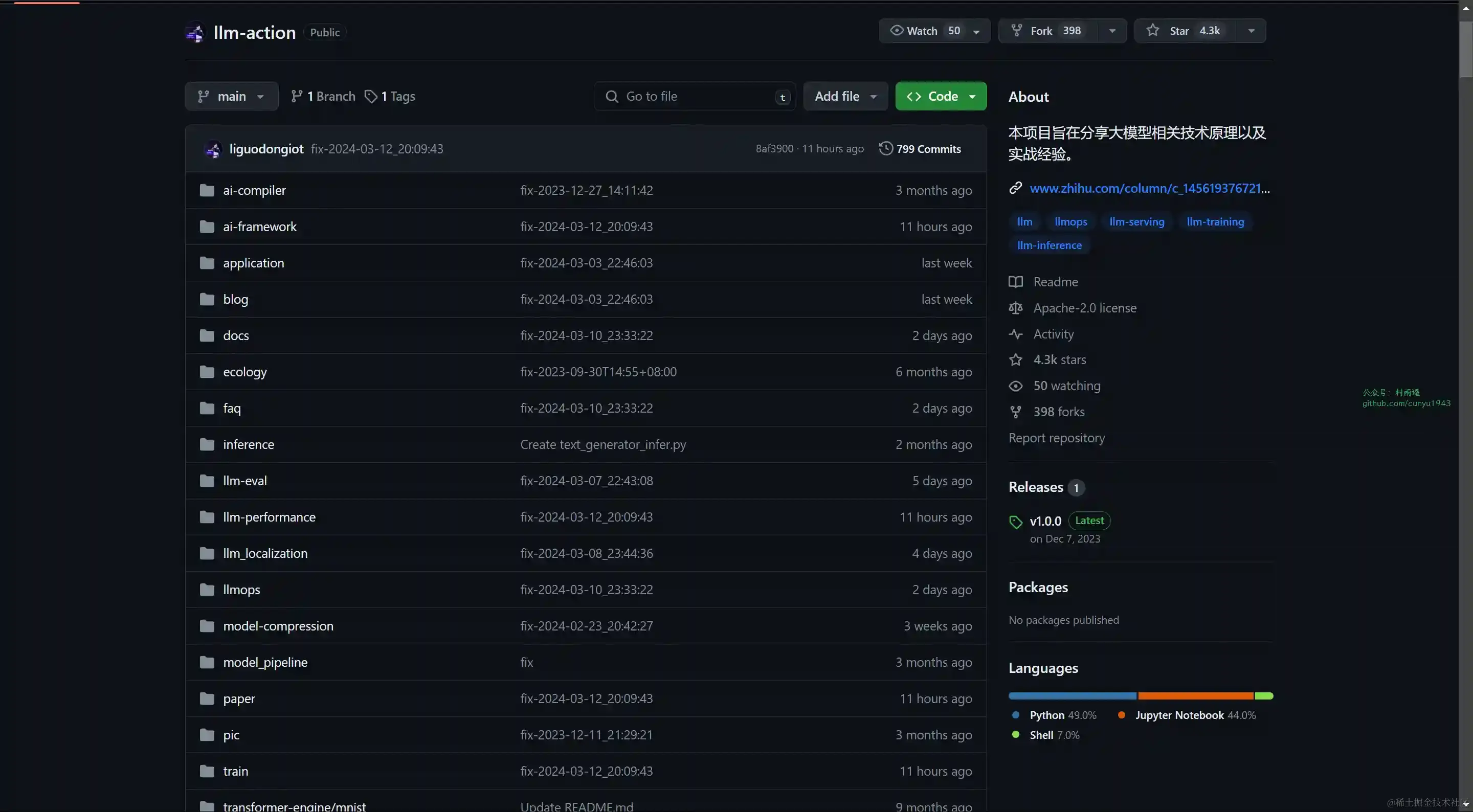Screen dimensions: 1473x812
Task: Open the 799 Commits history icon
Action: pos(886,149)
